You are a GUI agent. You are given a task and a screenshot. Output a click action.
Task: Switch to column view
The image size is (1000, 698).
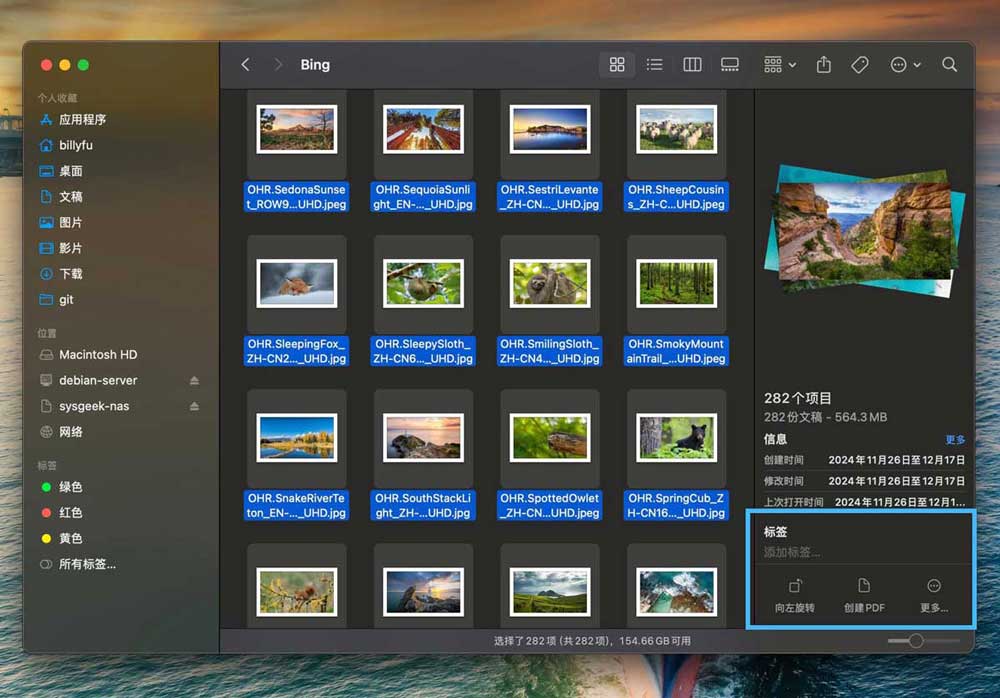tap(692, 65)
